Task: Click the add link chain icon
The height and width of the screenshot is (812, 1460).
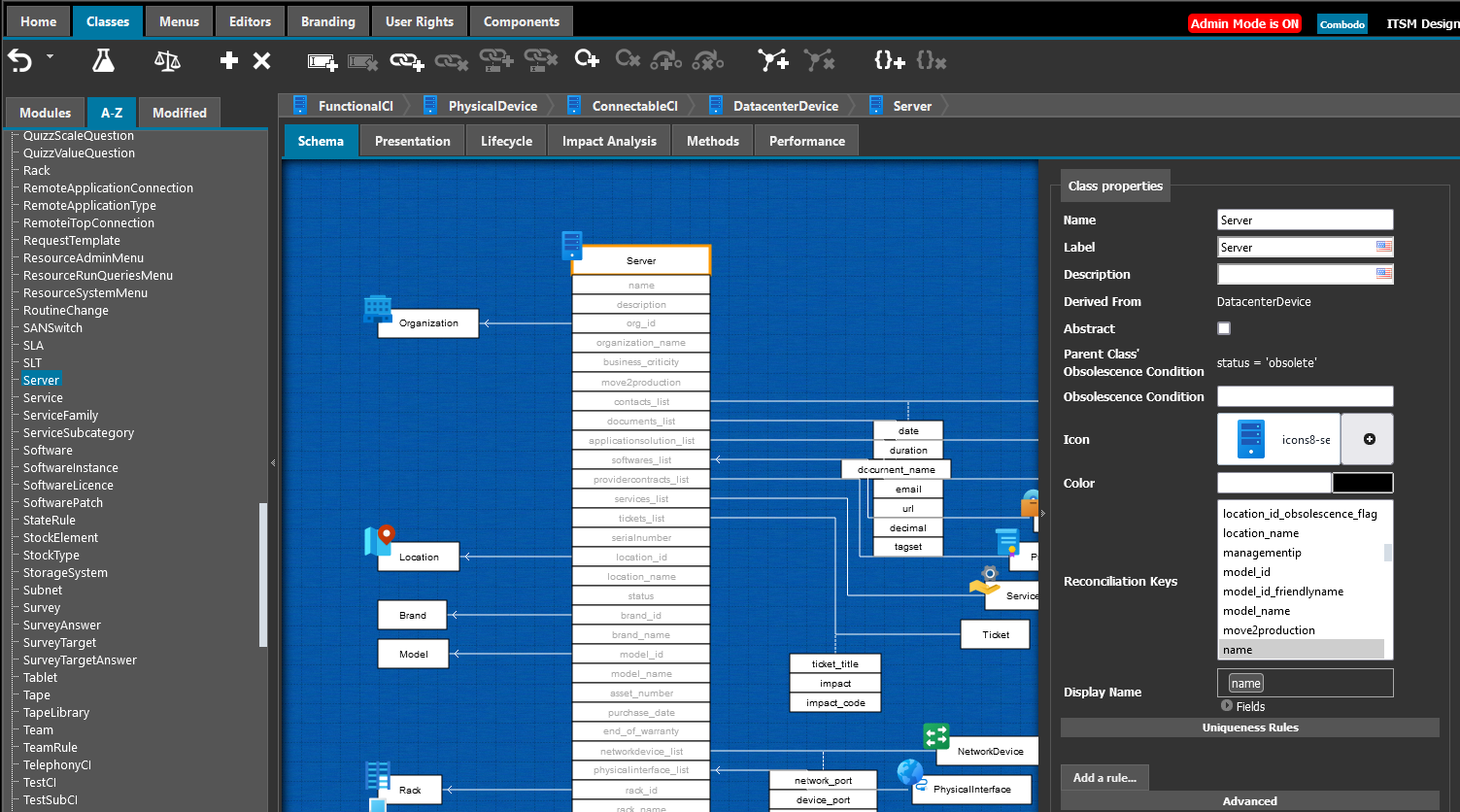Action: pyautogui.click(x=407, y=62)
